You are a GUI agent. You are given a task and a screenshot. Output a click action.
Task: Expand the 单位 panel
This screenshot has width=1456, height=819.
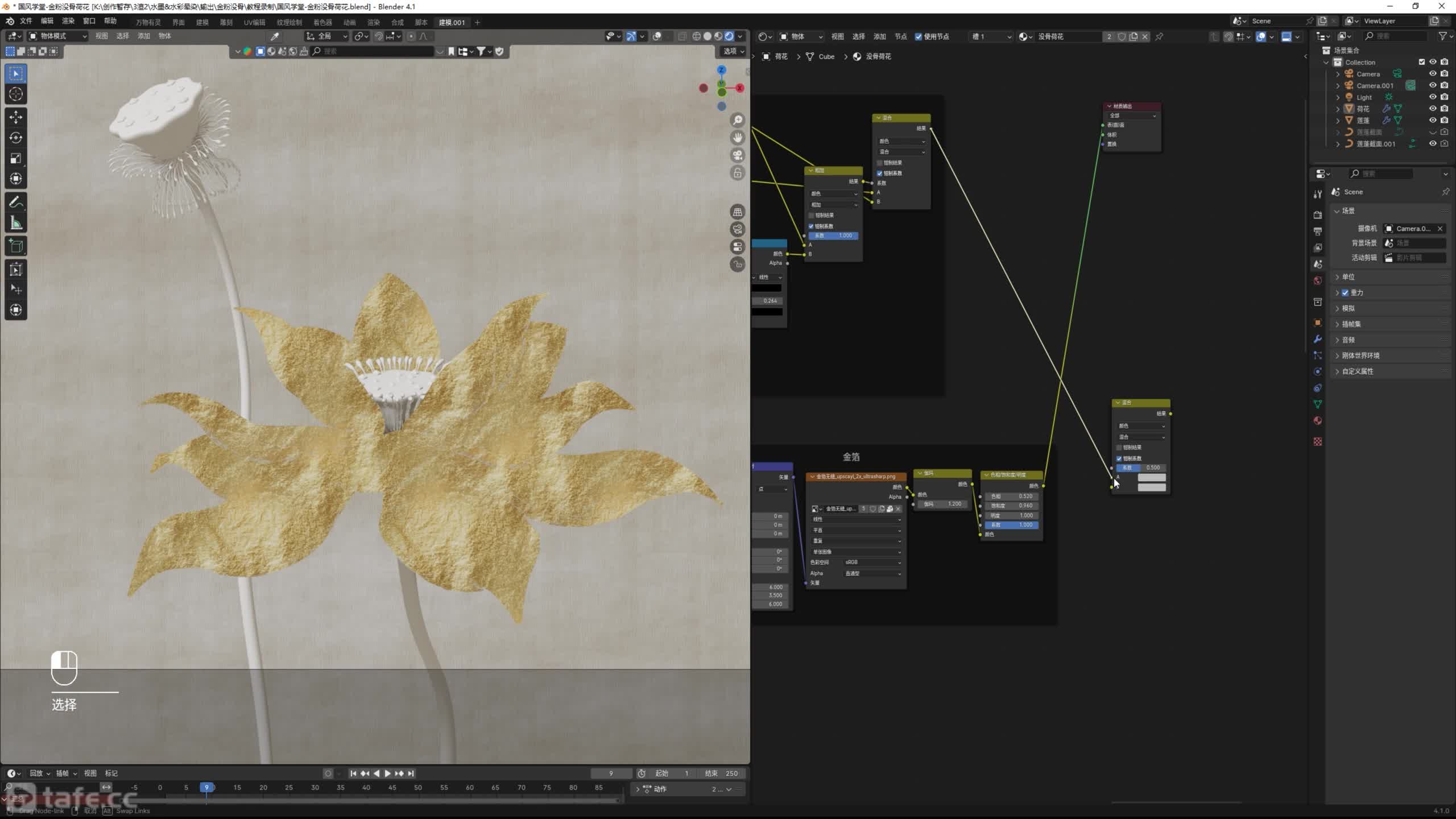click(1348, 277)
